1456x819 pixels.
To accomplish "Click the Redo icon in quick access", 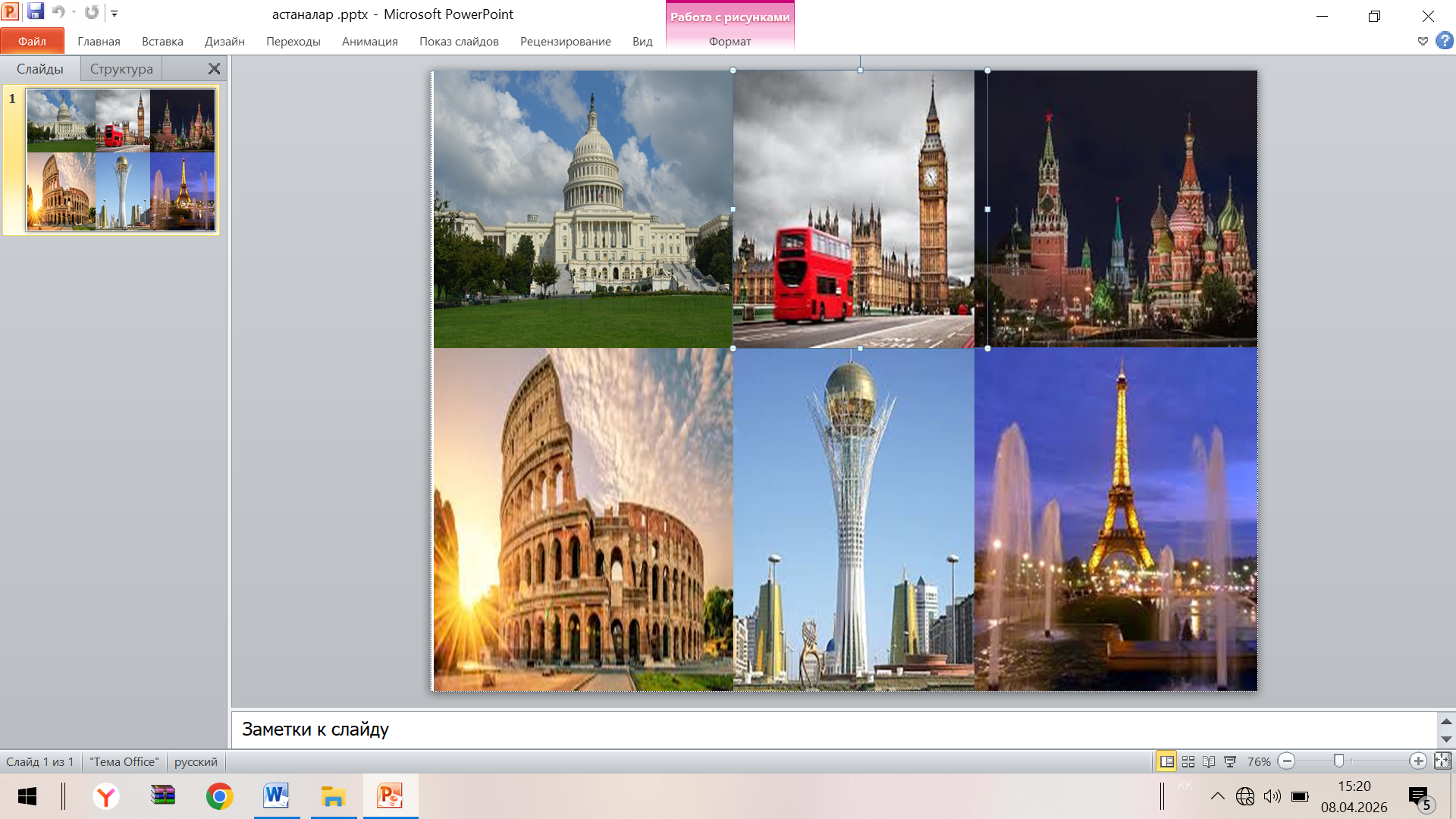I will click(x=92, y=12).
